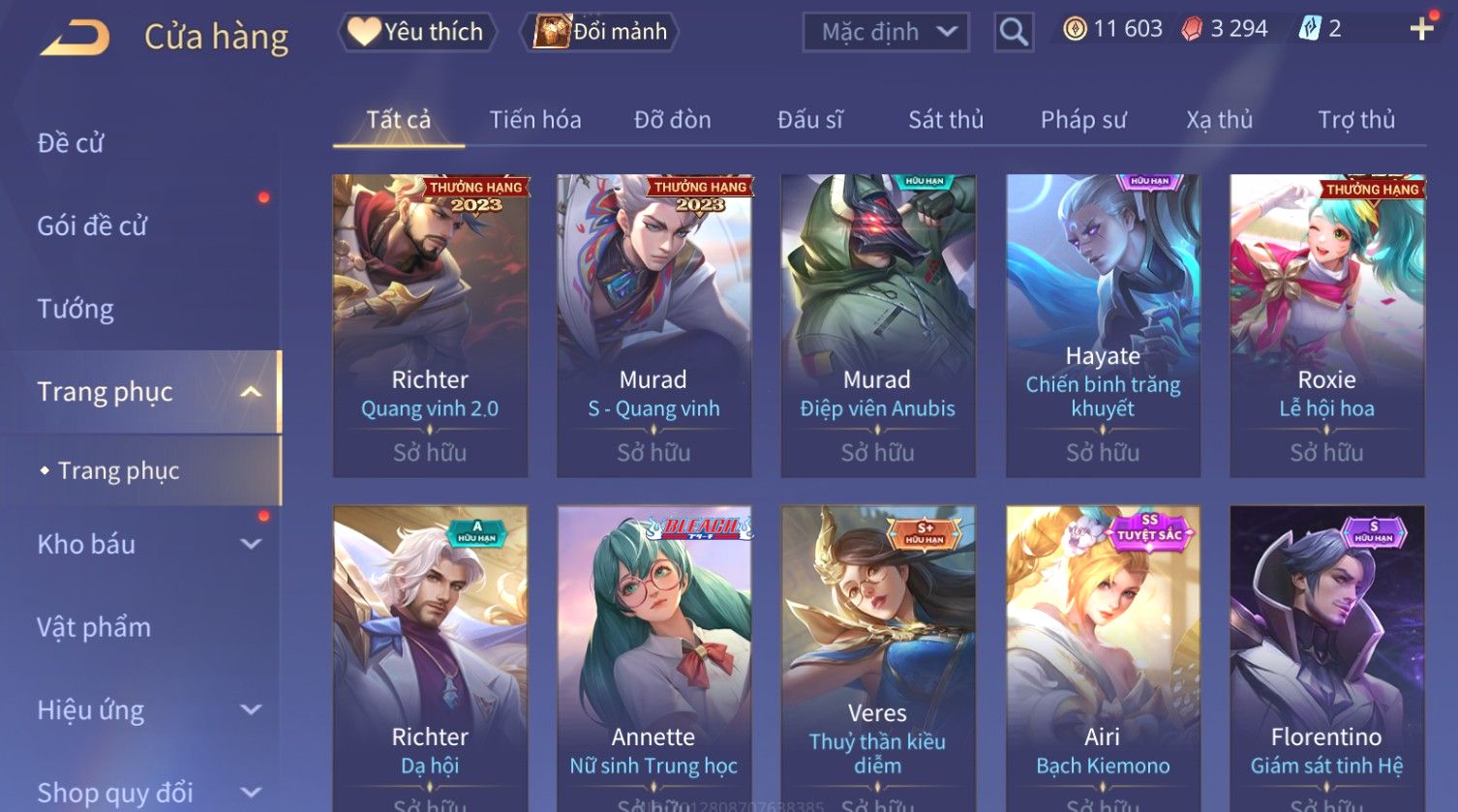Screen dimensions: 1458x812
Task: Open Tướng in the sidebar
Action: [x=76, y=309]
